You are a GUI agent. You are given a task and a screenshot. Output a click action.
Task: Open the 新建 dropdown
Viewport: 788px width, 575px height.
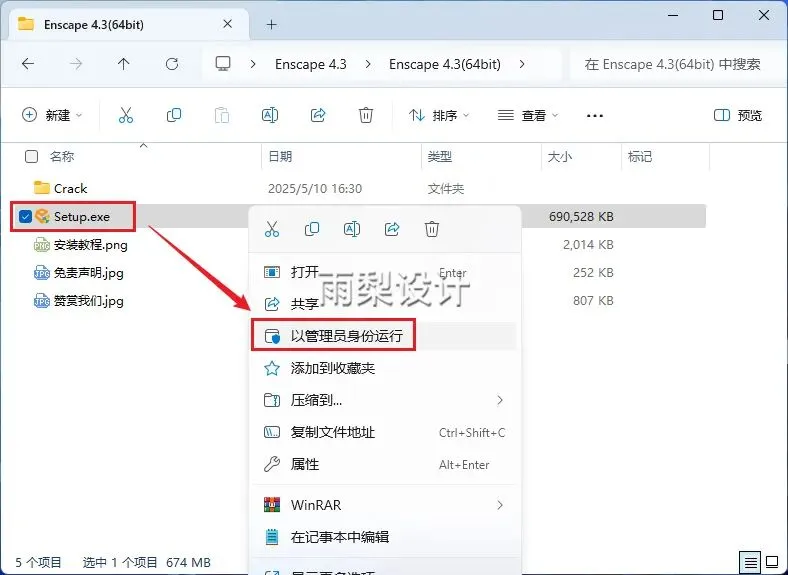(52, 116)
